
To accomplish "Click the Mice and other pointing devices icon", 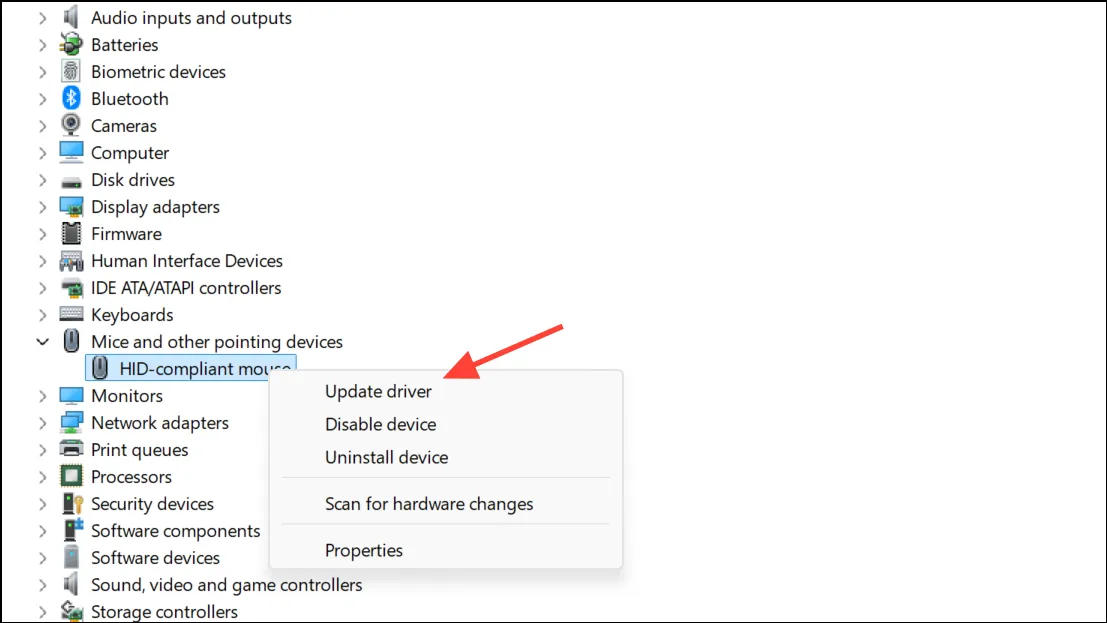I will pyautogui.click(x=71, y=341).
